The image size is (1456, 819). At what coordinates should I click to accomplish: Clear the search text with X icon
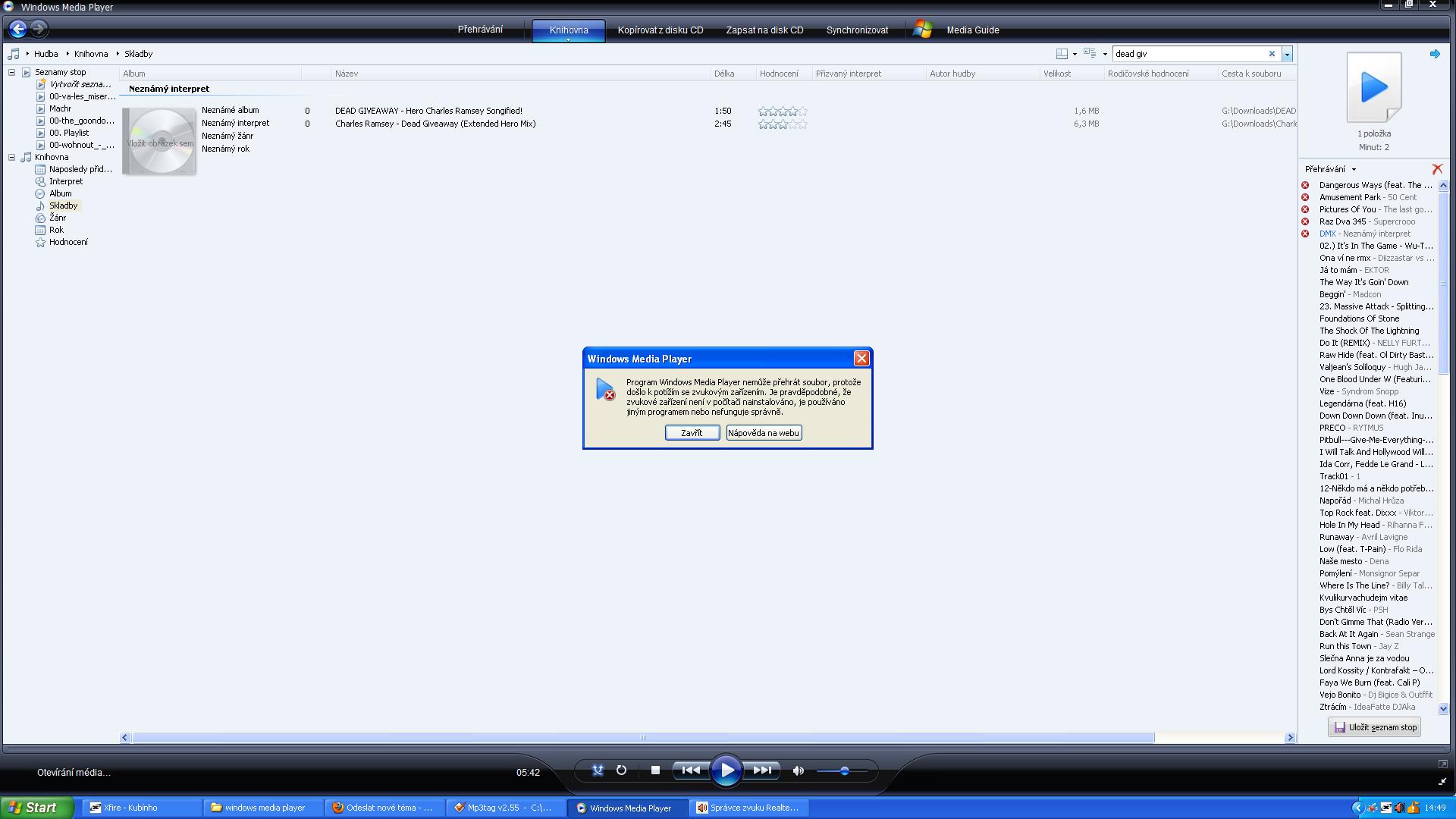(1272, 54)
